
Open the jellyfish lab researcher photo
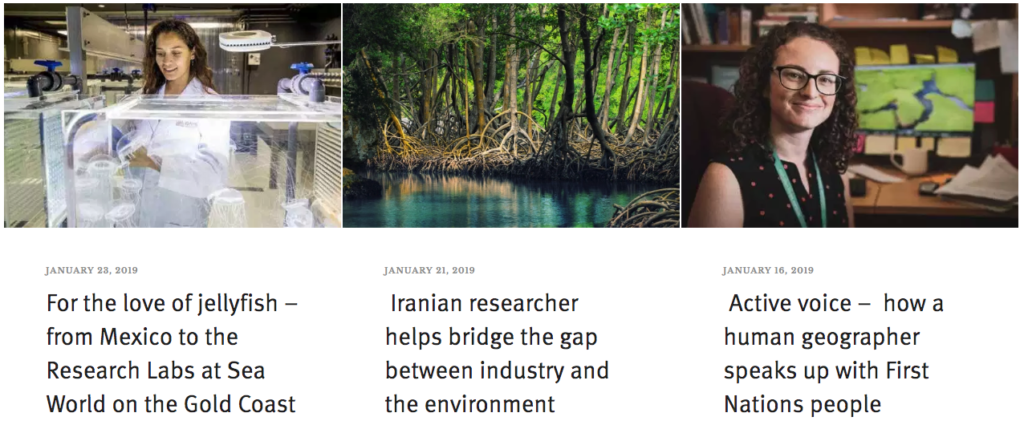click(172, 116)
